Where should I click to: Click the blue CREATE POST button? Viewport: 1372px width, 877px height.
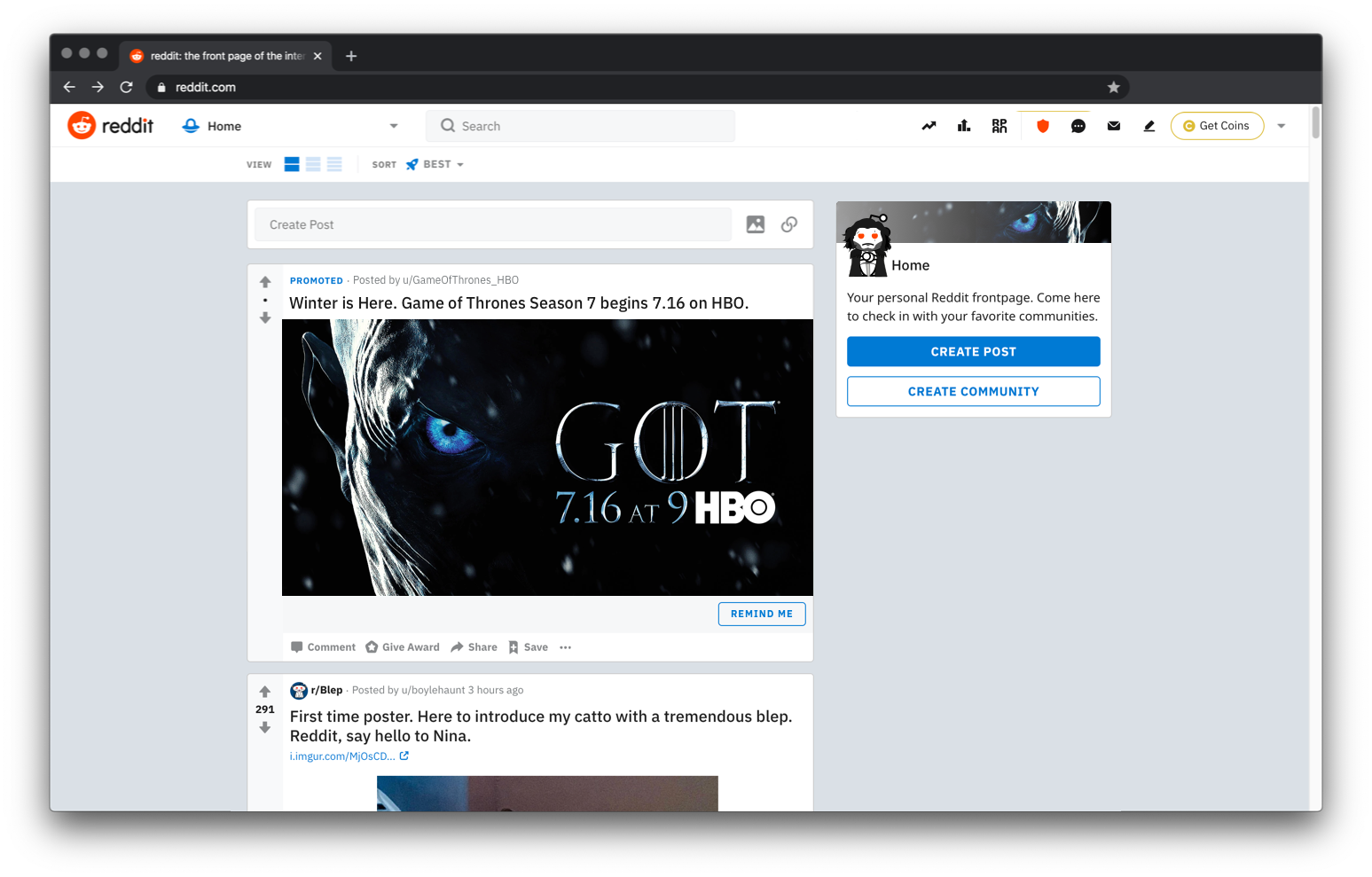click(973, 351)
